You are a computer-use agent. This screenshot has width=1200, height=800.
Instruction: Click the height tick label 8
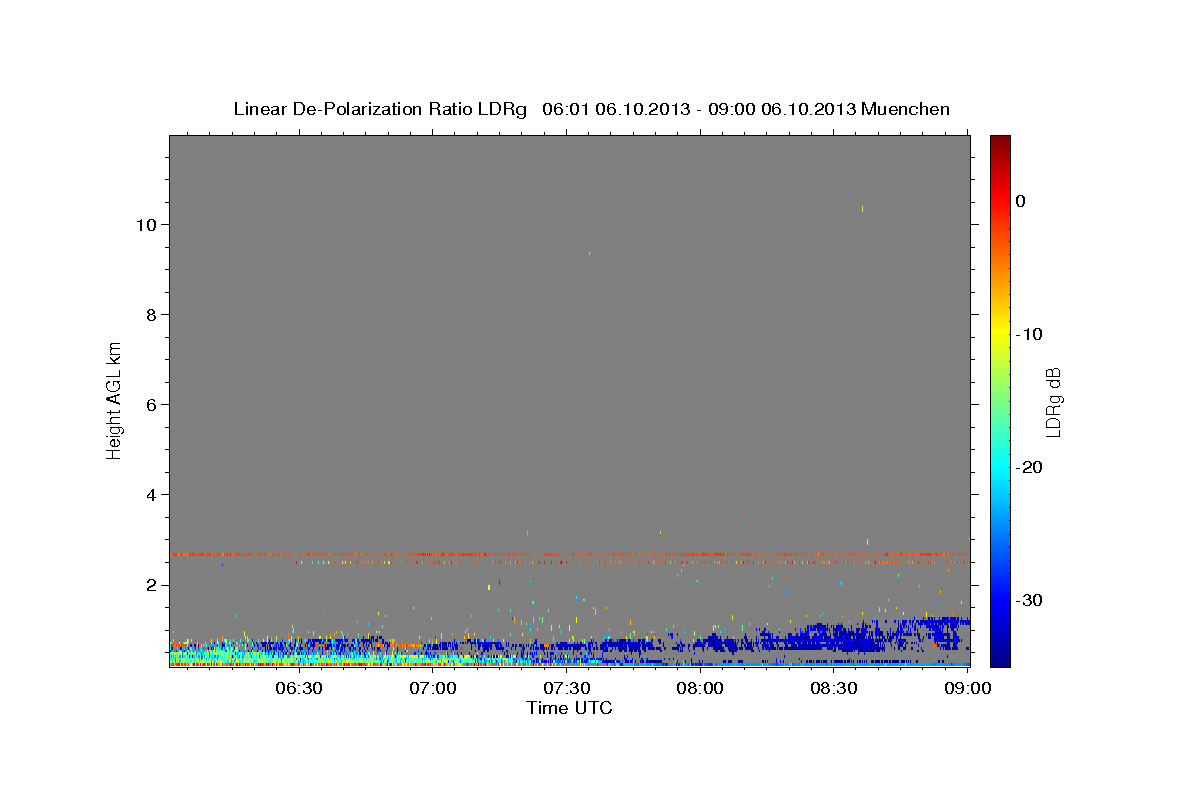pyautogui.click(x=150, y=315)
